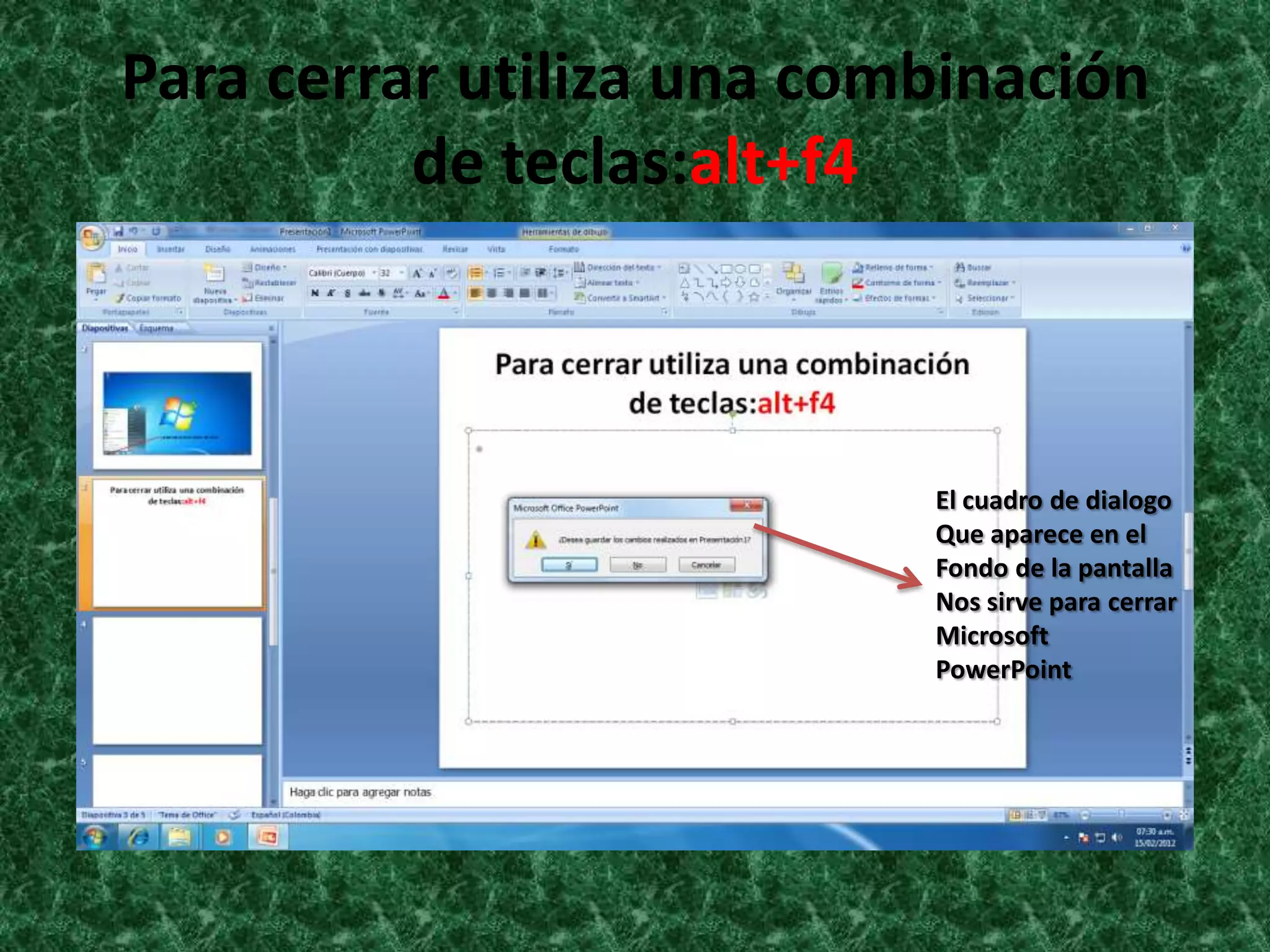
Task: Select first slide thumbnail with Windows desktop
Action: point(177,406)
